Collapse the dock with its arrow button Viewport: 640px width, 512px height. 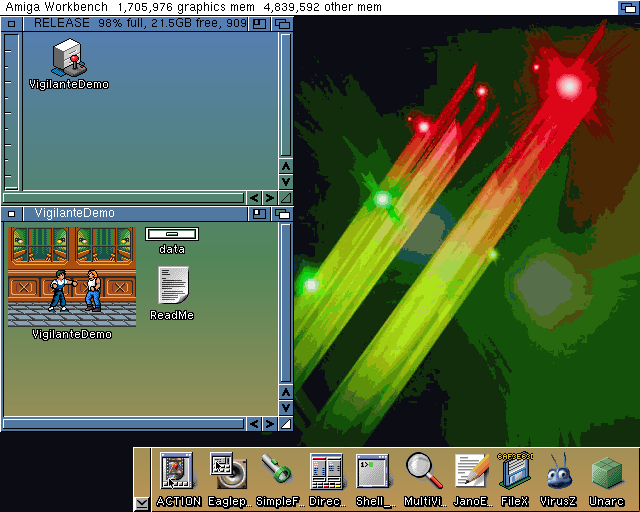click(x=142, y=503)
